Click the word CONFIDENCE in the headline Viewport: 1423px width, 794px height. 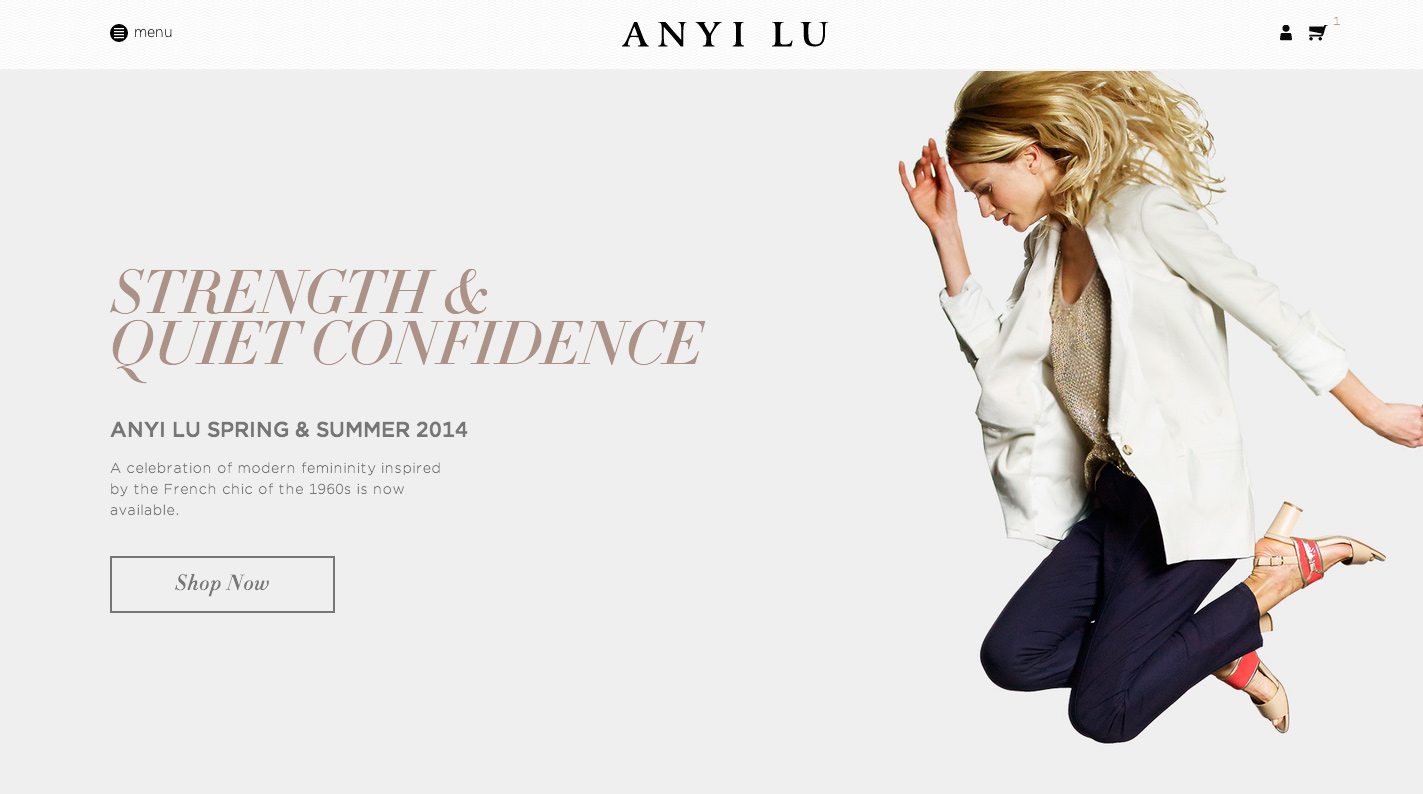[507, 345]
